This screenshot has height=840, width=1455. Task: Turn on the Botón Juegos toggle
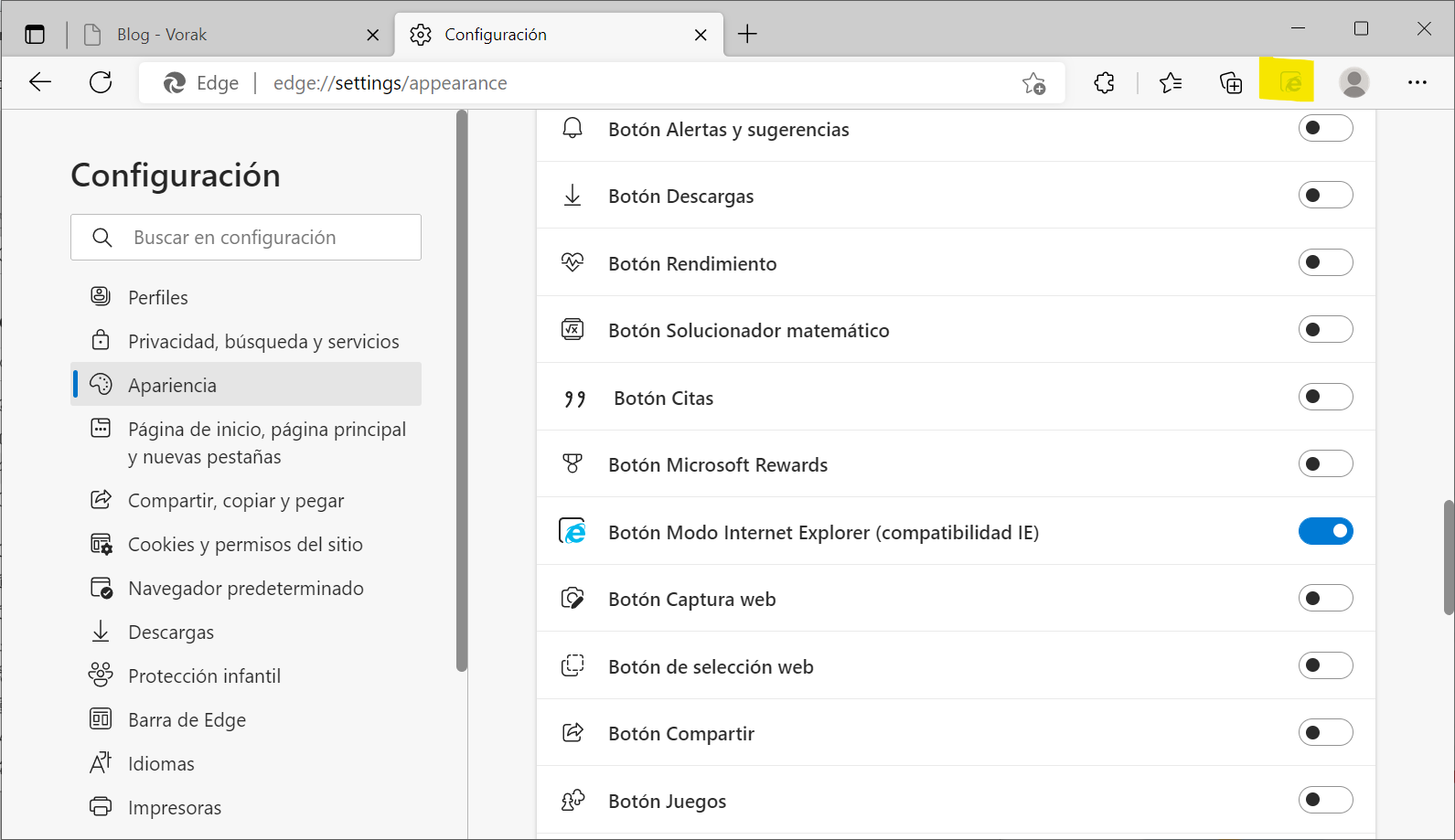(x=1325, y=800)
